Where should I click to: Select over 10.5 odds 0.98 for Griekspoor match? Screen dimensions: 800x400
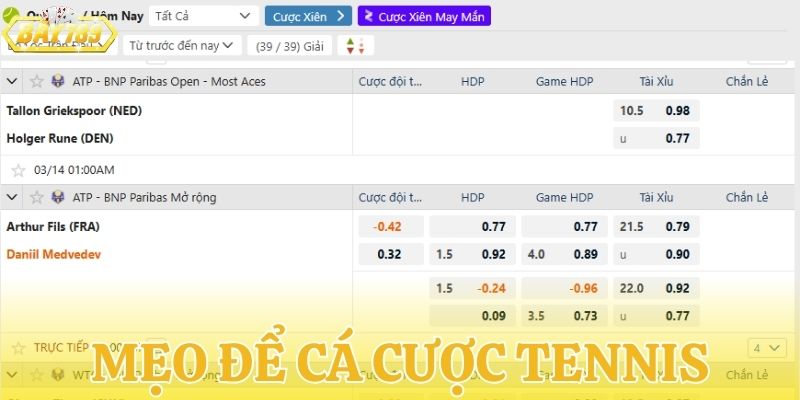coord(656,111)
